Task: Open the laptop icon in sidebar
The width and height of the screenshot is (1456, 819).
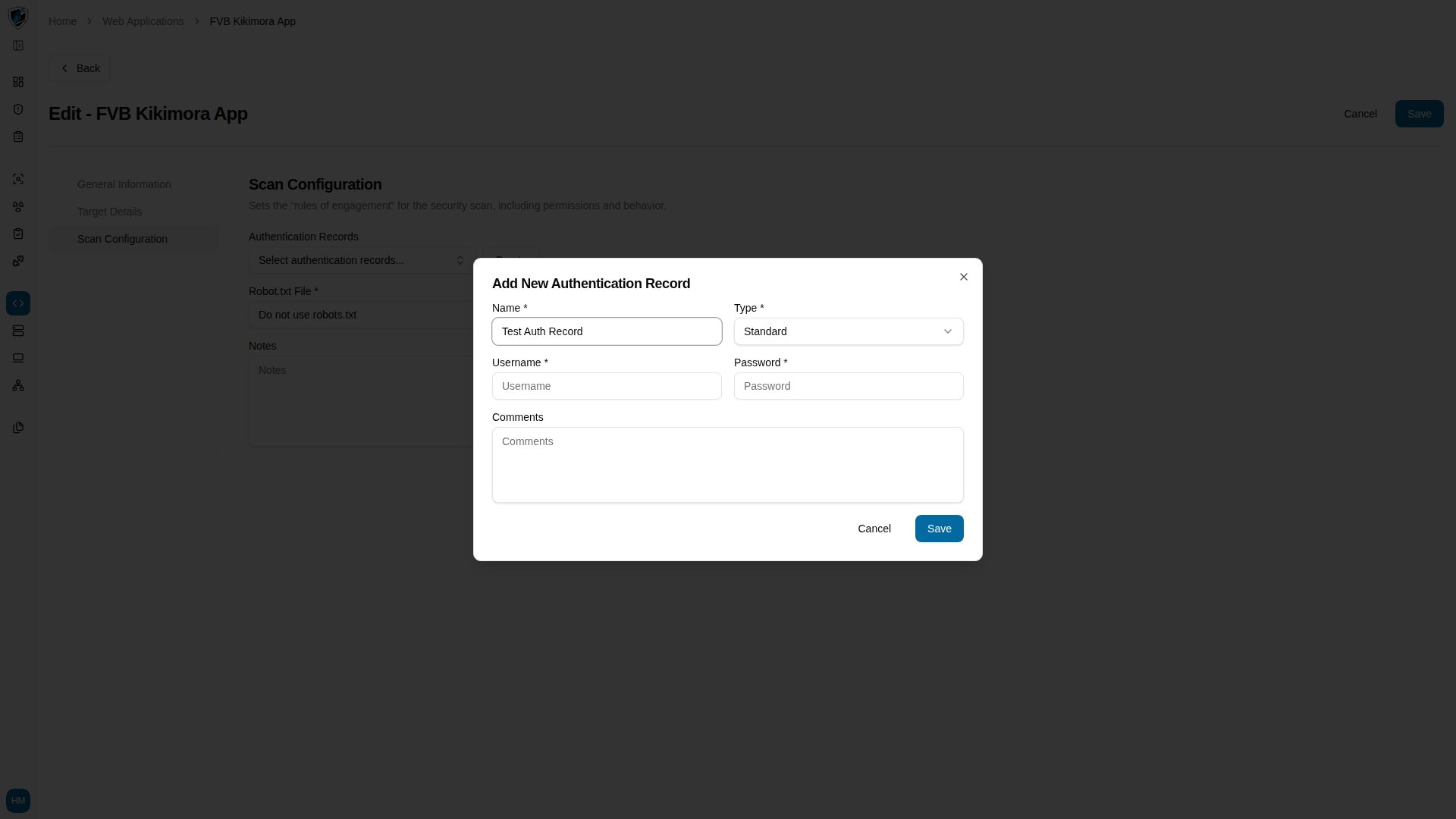Action: (x=18, y=358)
